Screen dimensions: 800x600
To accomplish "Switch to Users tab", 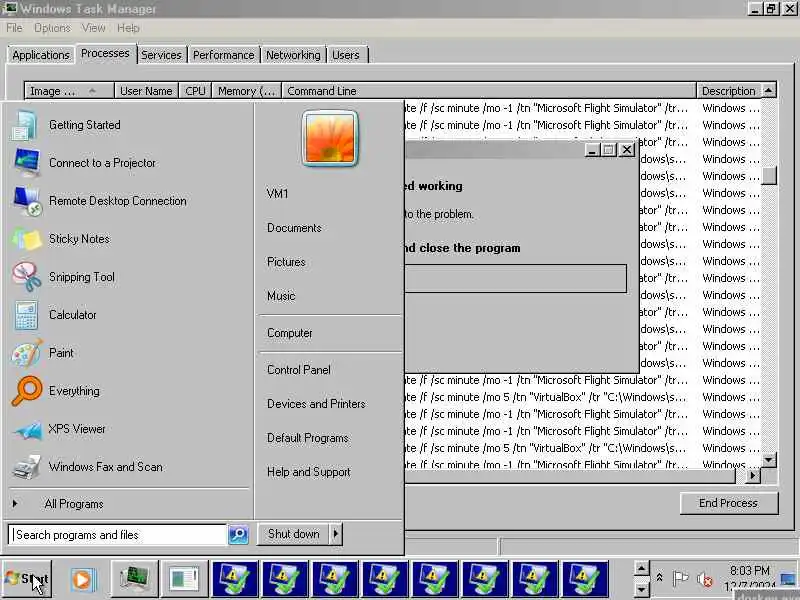I will 346,55.
